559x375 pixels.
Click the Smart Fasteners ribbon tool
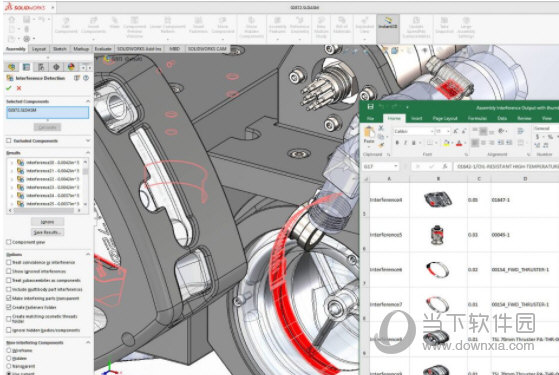tap(198, 25)
